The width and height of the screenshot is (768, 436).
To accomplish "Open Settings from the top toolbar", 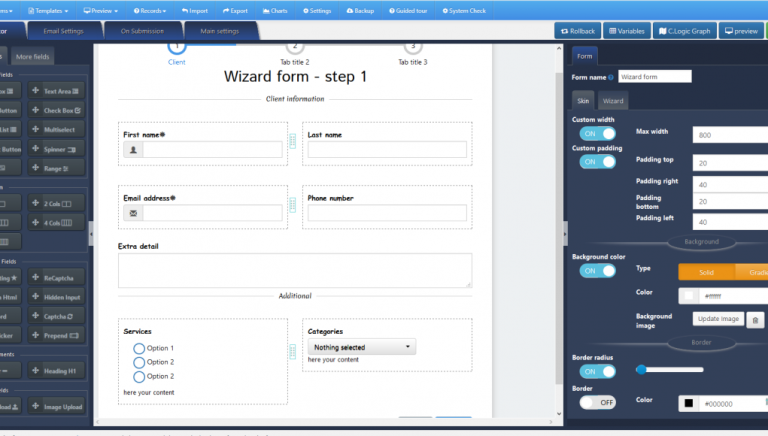I will (317, 10).
